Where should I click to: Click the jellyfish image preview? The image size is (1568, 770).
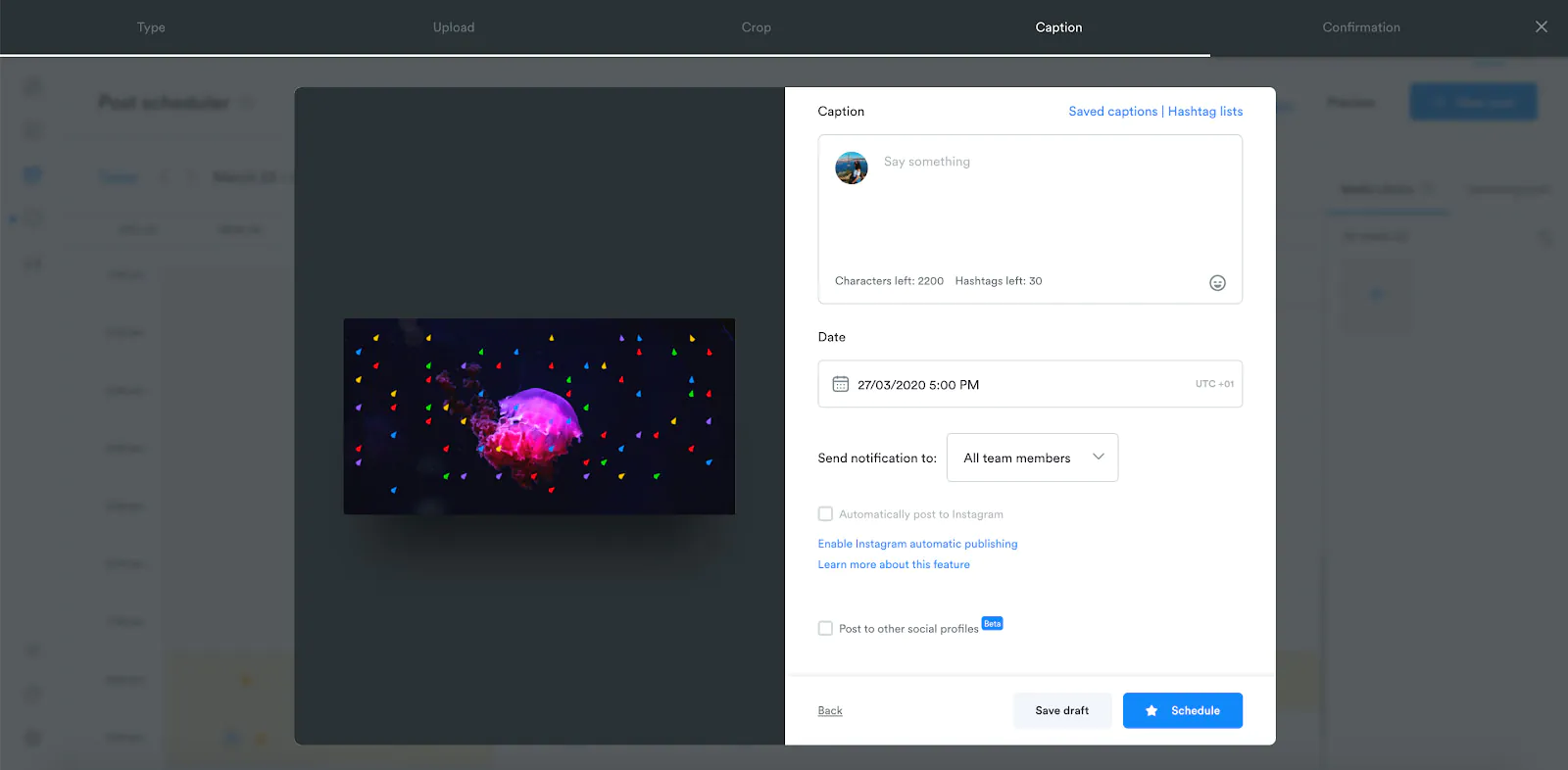[539, 416]
